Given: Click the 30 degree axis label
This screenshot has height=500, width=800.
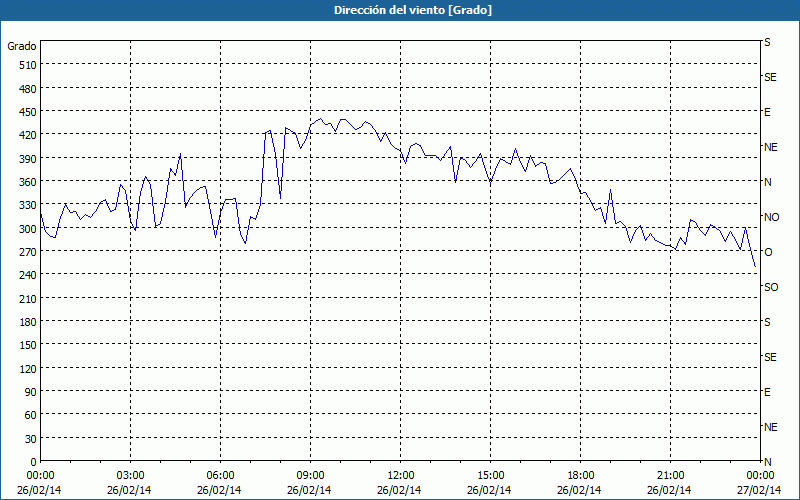Looking at the screenshot, I should [31, 439].
